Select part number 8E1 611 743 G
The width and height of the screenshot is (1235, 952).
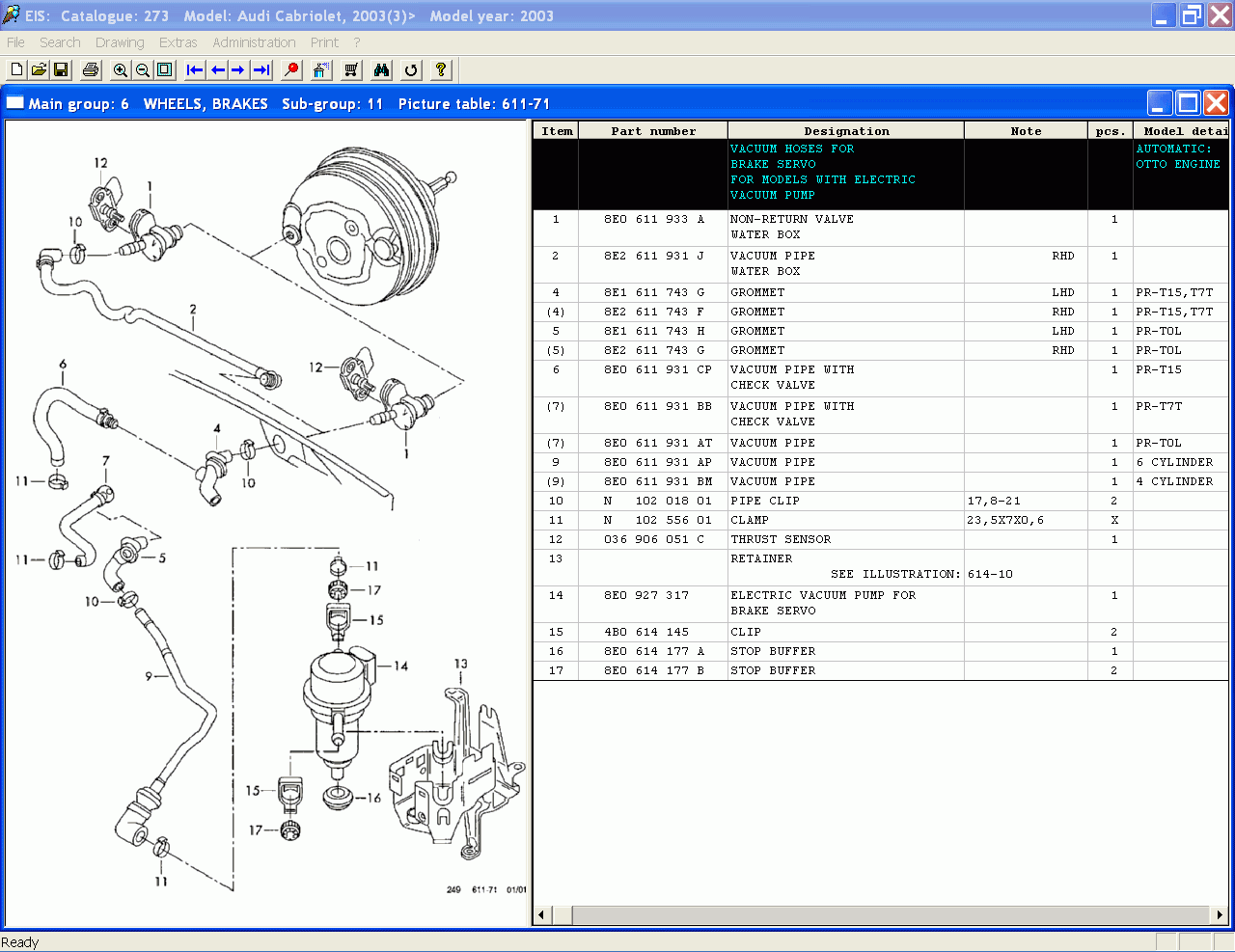coord(654,292)
